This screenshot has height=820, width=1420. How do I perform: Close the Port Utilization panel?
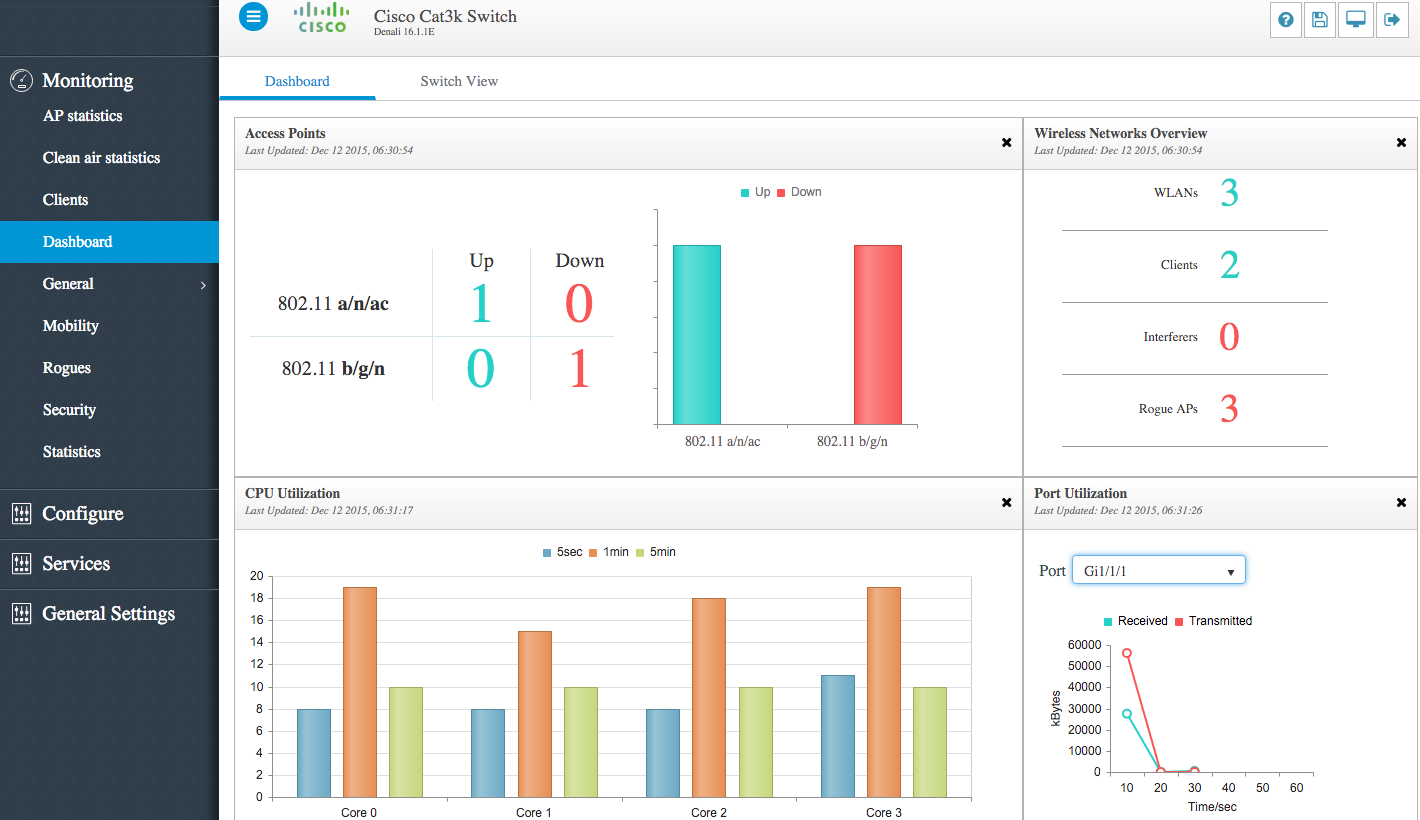tap(1401, 503)
